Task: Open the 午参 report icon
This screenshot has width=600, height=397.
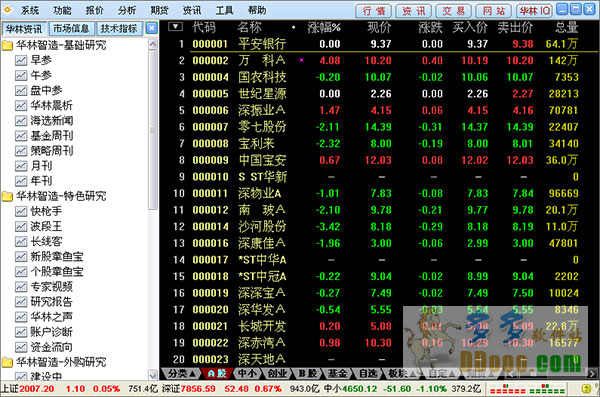Action: pyautogui.click(x=21, y=75)
